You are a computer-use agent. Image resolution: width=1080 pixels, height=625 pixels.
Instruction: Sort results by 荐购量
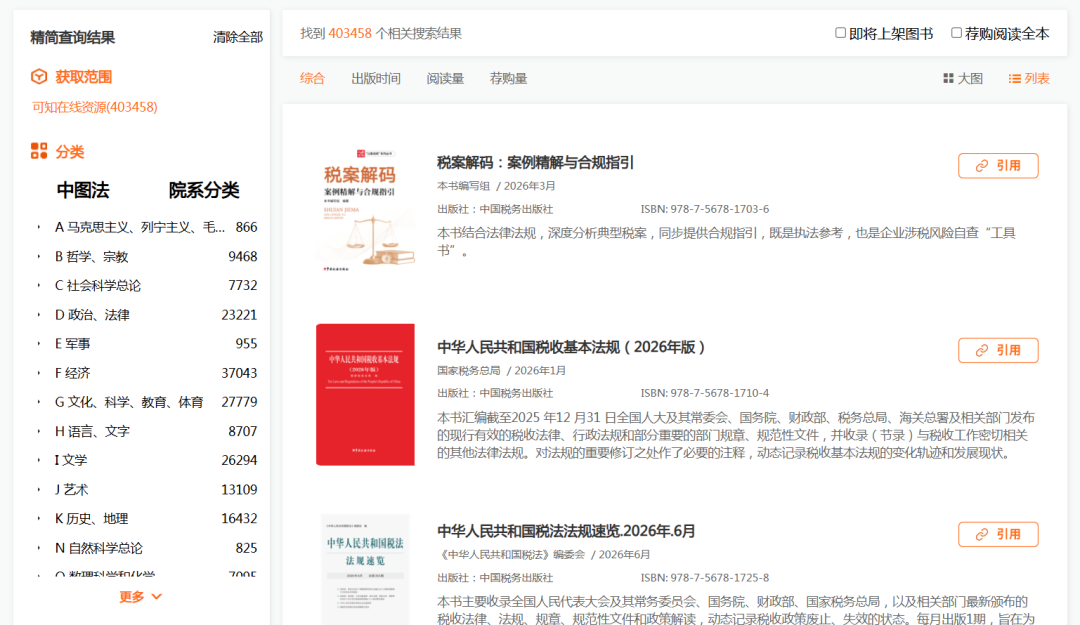tap(508, 79)
